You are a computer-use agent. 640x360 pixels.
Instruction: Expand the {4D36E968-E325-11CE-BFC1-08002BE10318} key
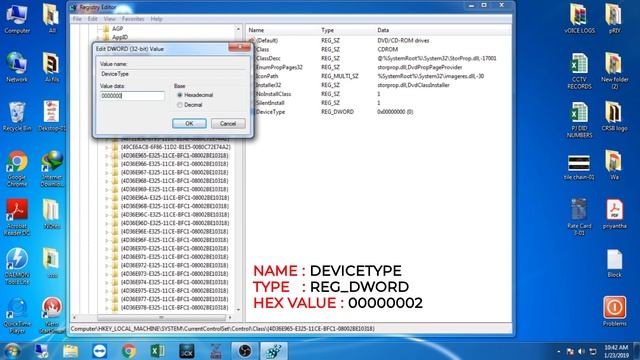[107, 181]
